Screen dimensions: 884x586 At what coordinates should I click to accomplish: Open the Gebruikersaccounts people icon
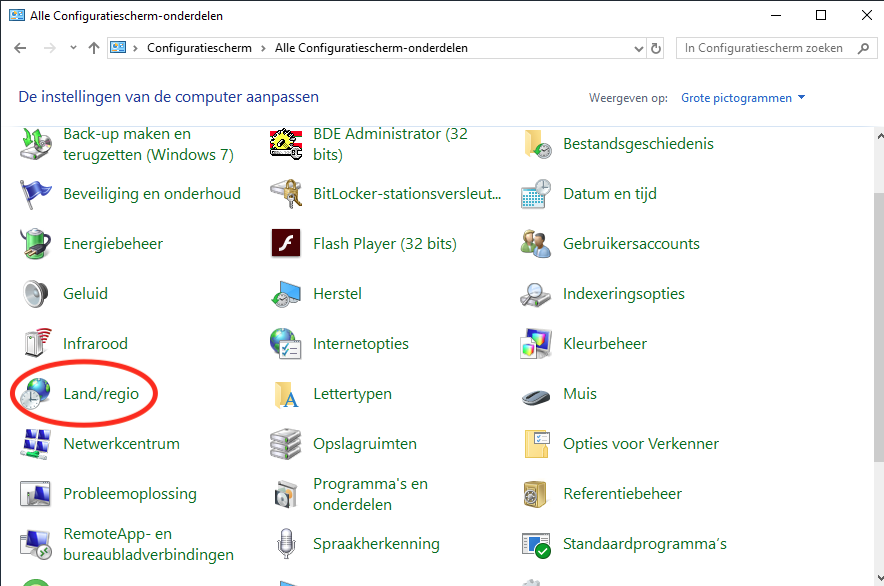tap(536, 244)
